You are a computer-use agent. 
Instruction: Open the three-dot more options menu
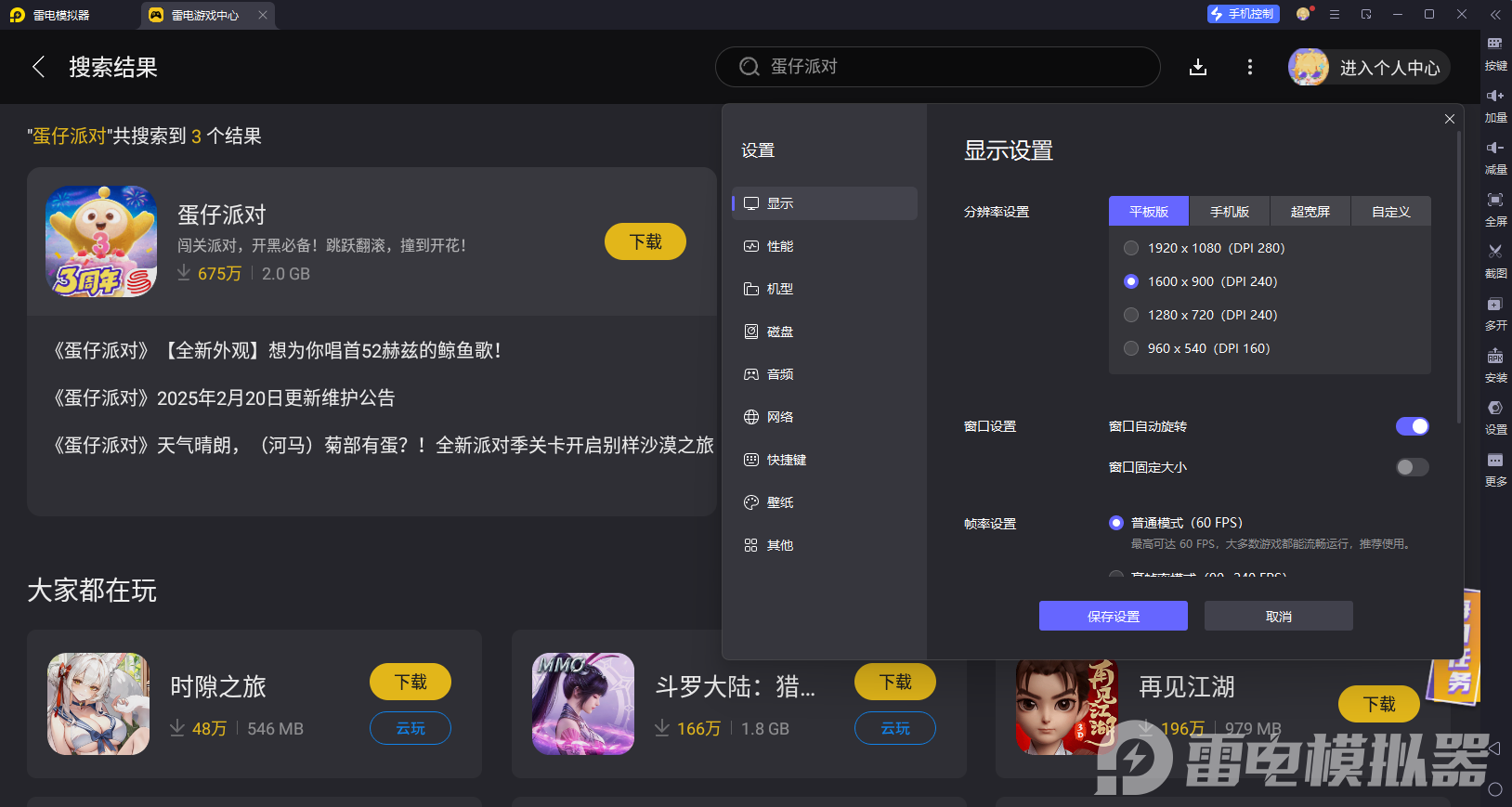(x=1250, y=67)
